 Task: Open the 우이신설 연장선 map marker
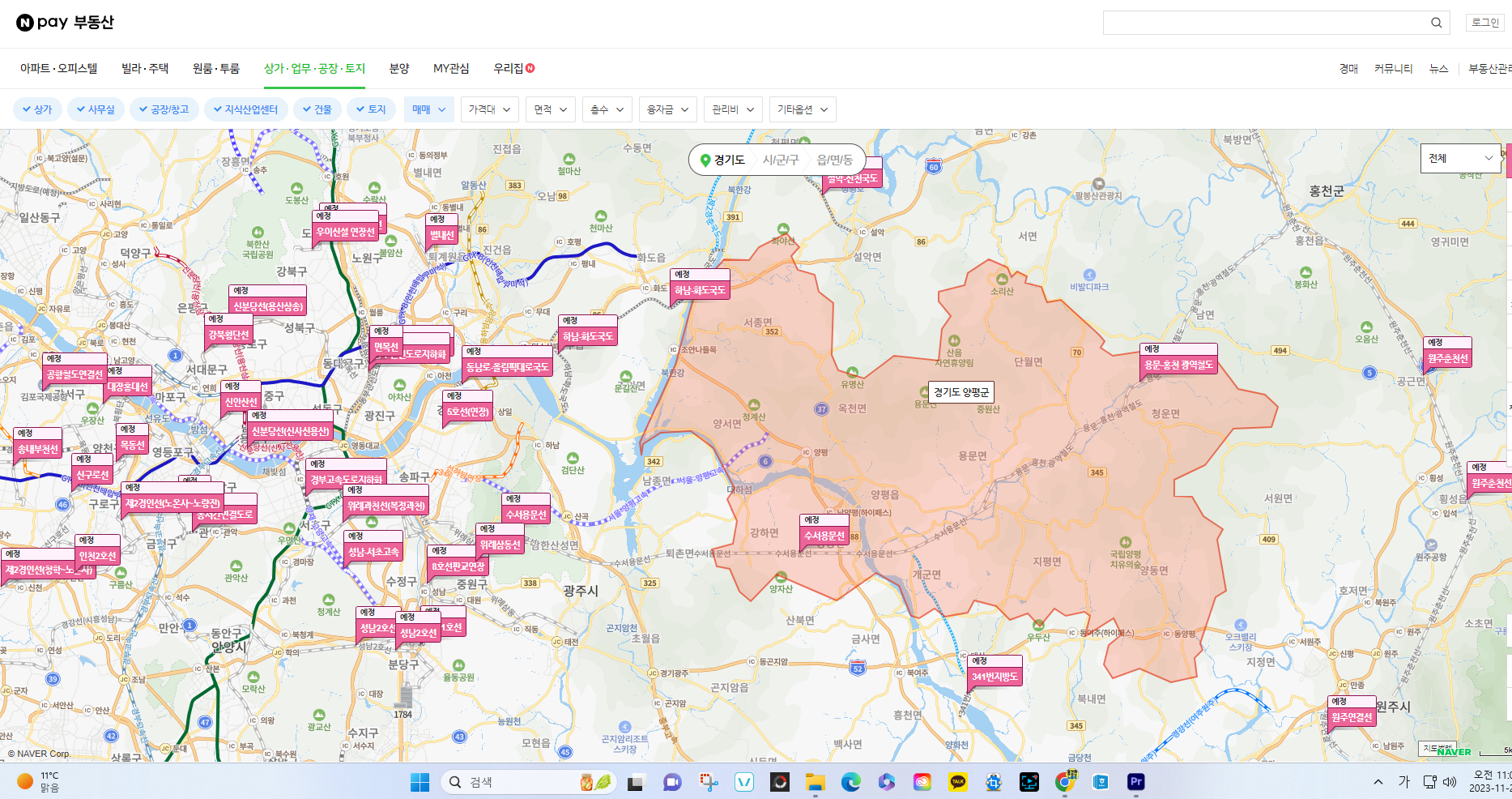[x=346, y=226]
